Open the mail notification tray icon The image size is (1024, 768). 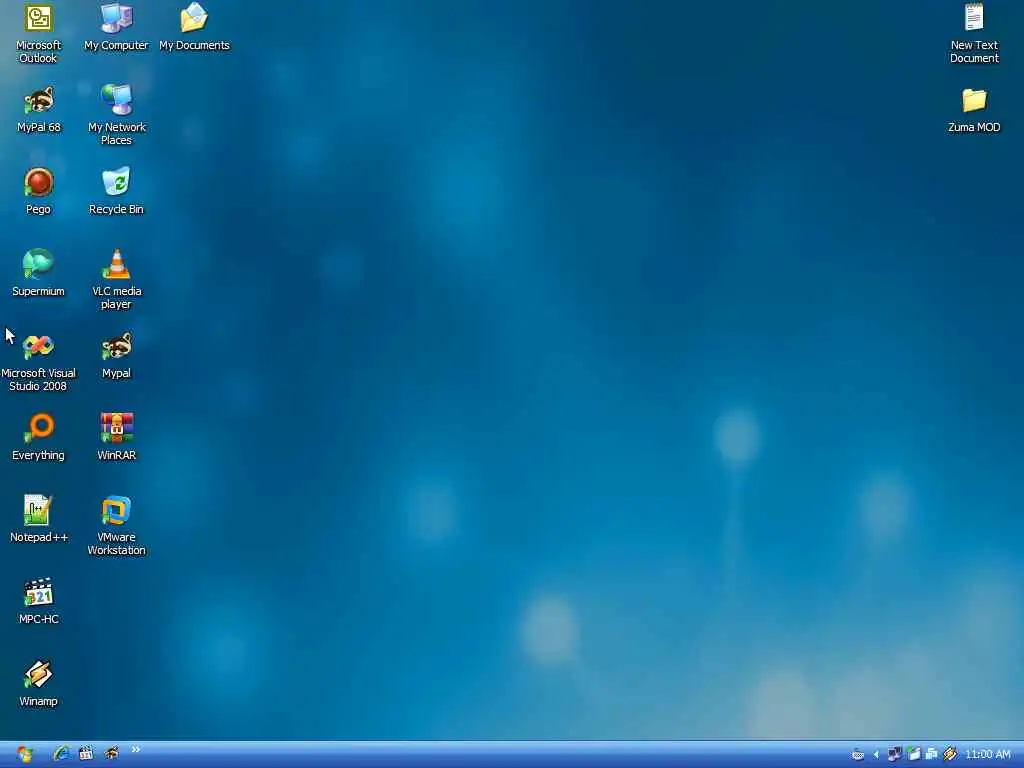click(913, 754)
